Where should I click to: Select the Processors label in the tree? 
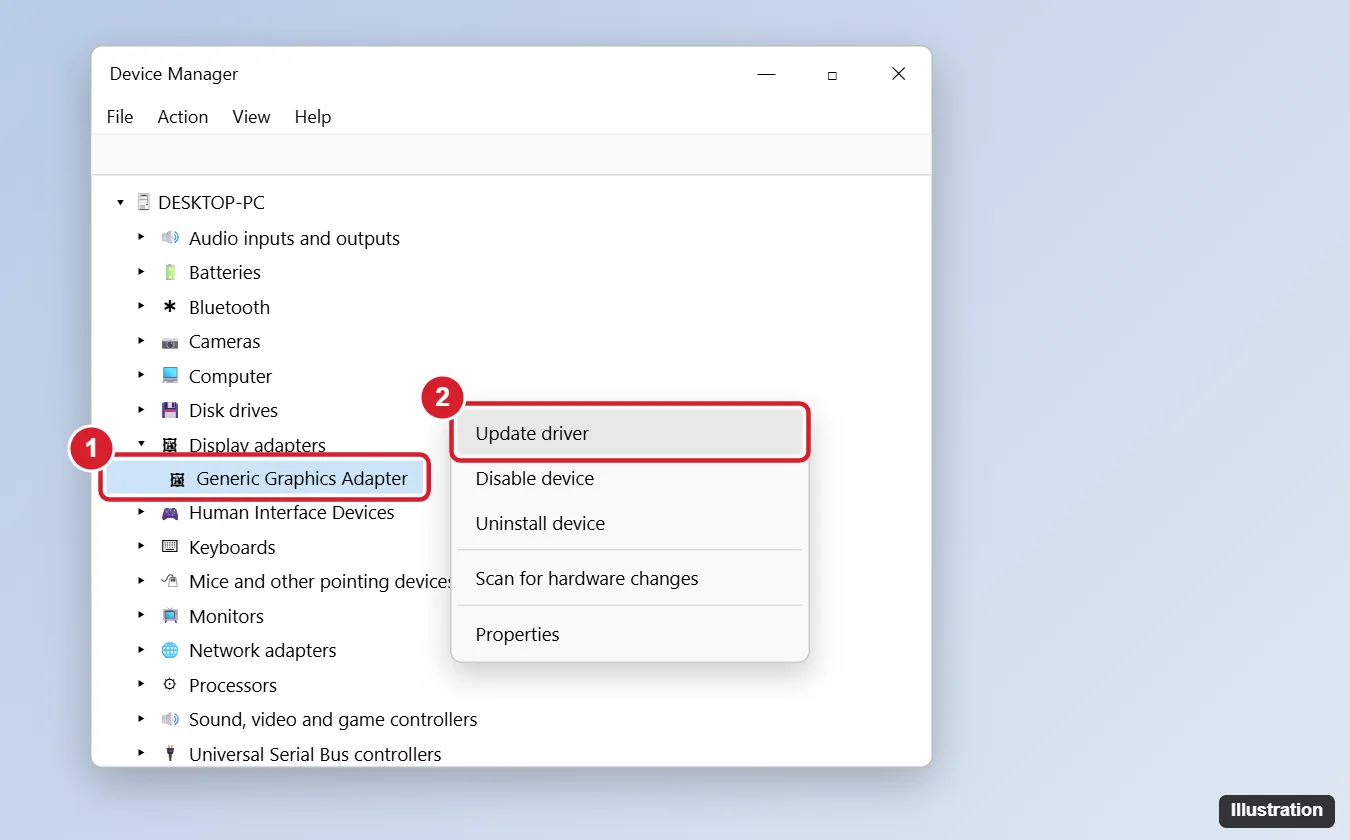[233, 685]
